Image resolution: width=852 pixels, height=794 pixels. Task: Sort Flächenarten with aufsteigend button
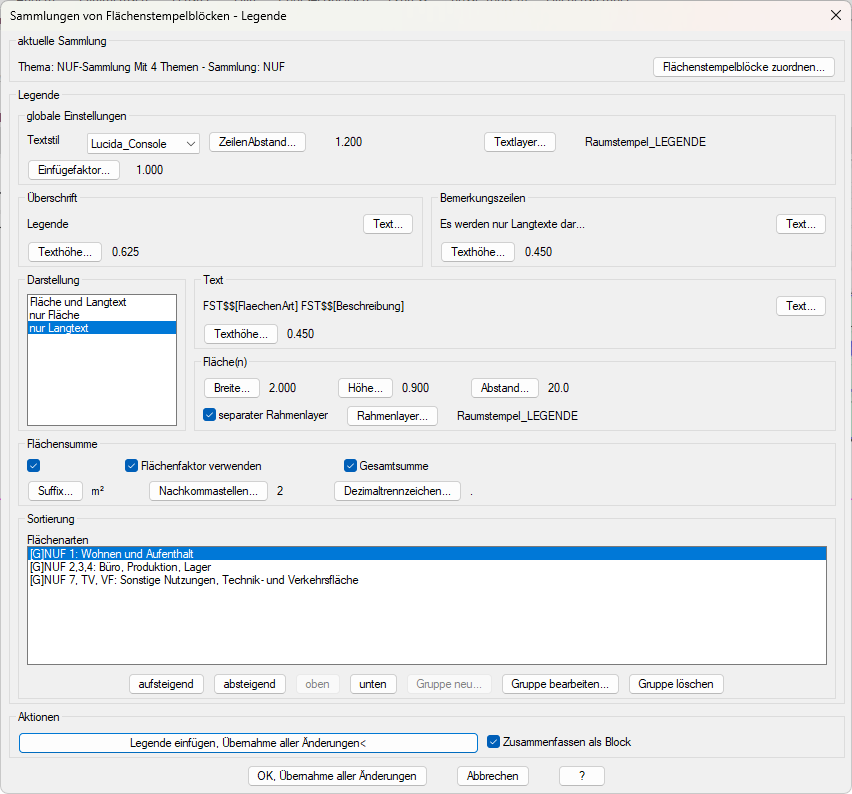(x=166, y=684)
